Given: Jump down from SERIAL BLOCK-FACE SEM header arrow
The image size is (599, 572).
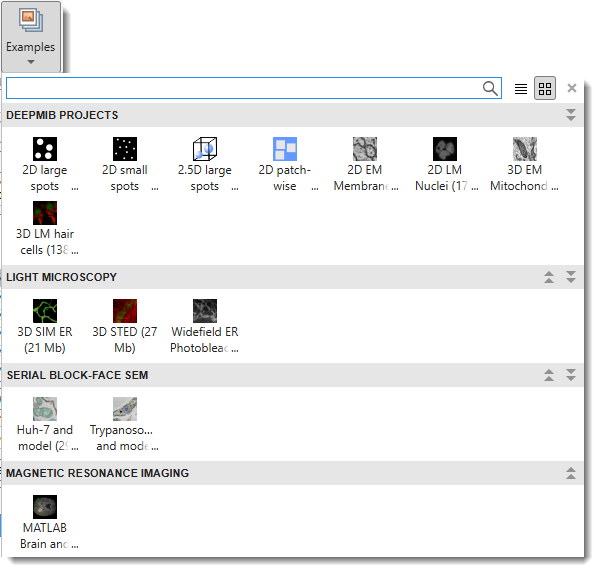Looking at the screenshot, I should tap(571, 375).
